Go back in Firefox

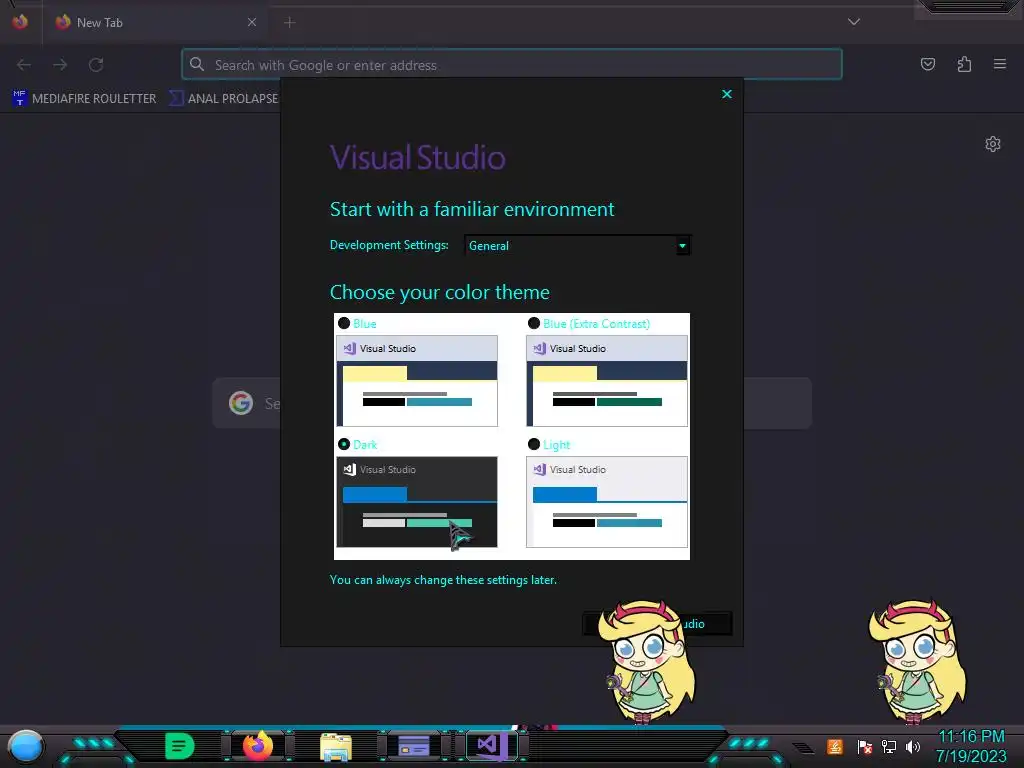pos(24,65)
